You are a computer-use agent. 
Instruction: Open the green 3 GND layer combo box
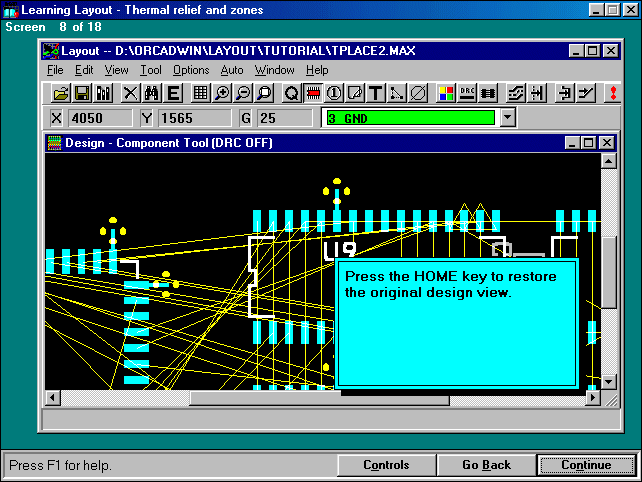coord(408,118)
